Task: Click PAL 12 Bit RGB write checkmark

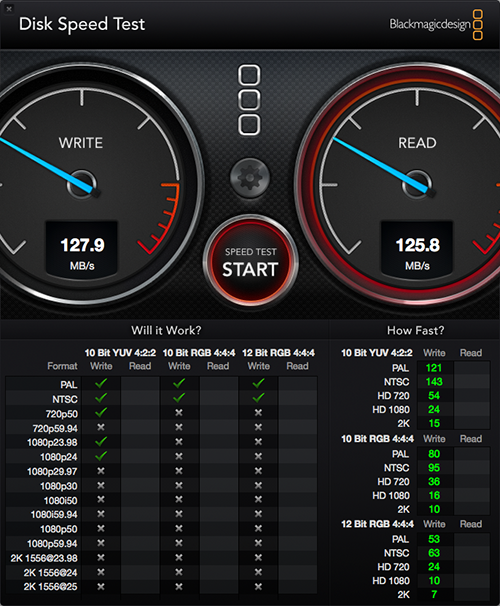Action: 258,383
